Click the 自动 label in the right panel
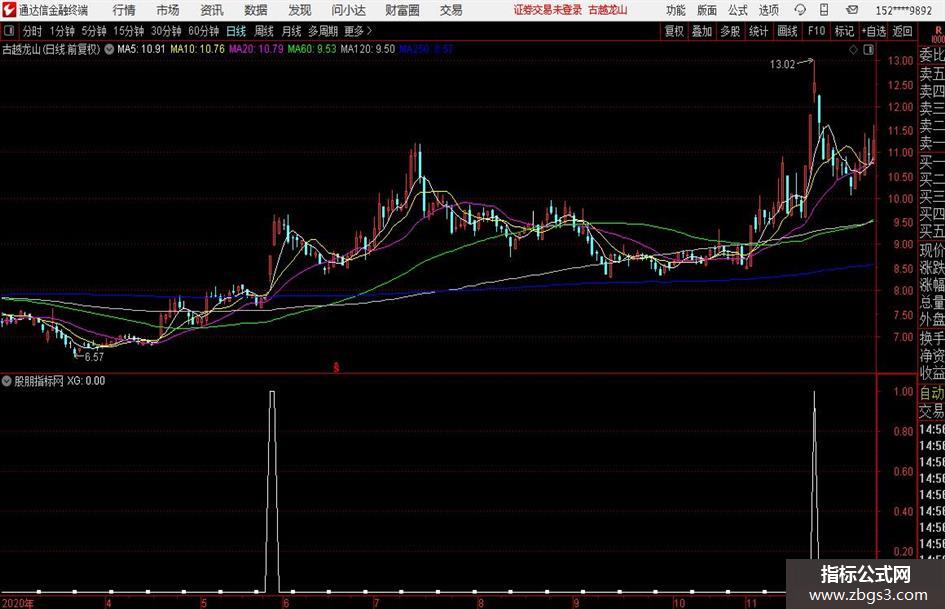Image resolution: width=945 pixels, height=609 pixels. pyautogui.click(x=932, y=393)
